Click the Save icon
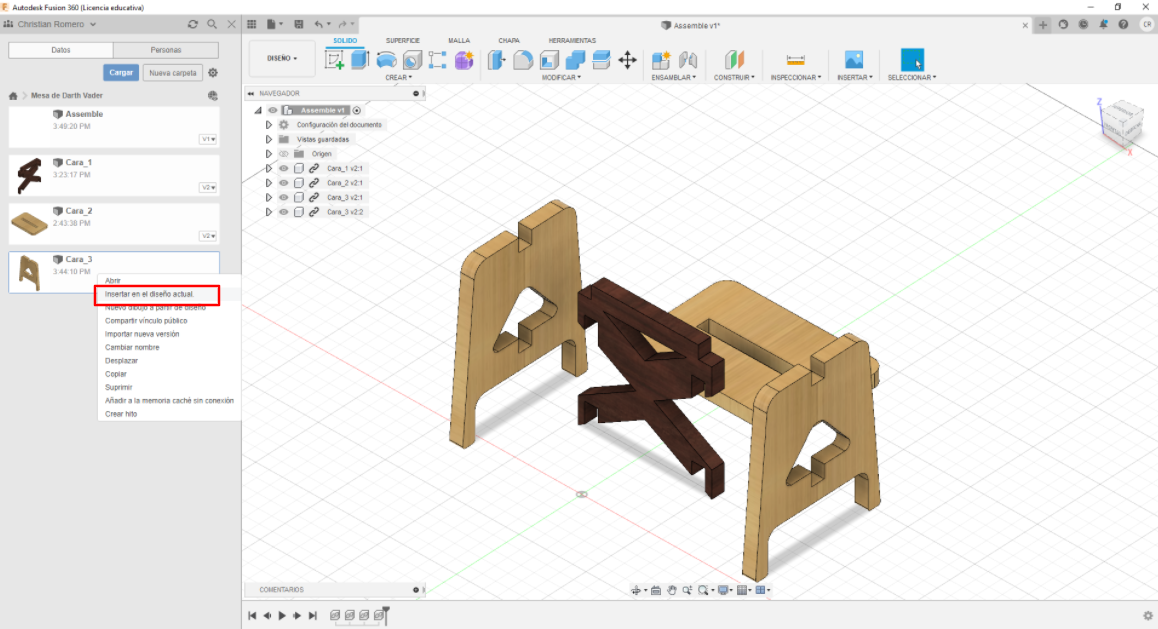Image resolution: width=1158 pixels, height=629 pixels. (298, 24)
